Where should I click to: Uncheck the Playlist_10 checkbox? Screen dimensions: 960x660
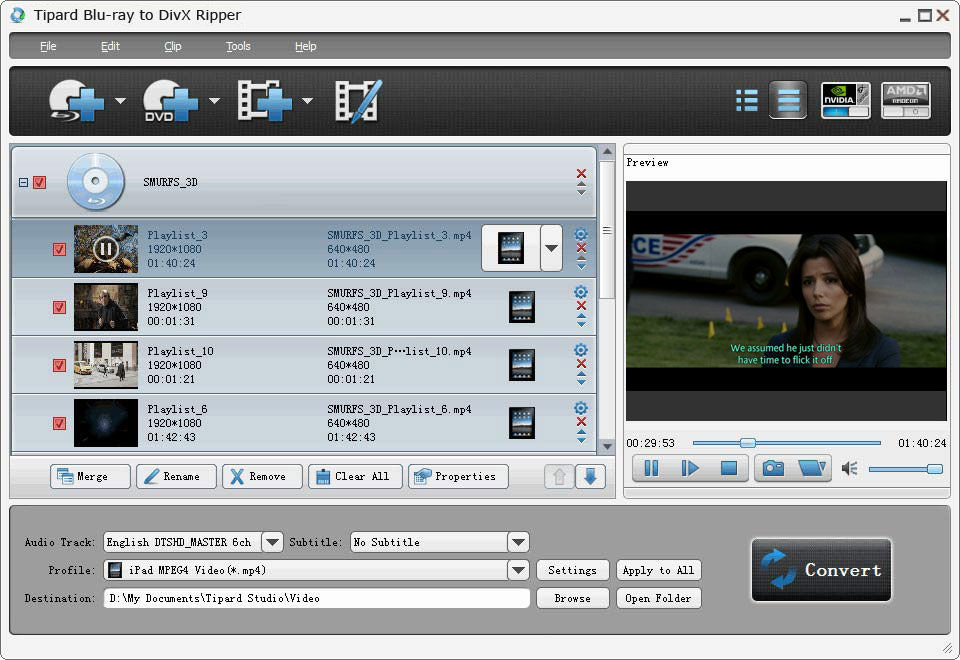point(59,366)
